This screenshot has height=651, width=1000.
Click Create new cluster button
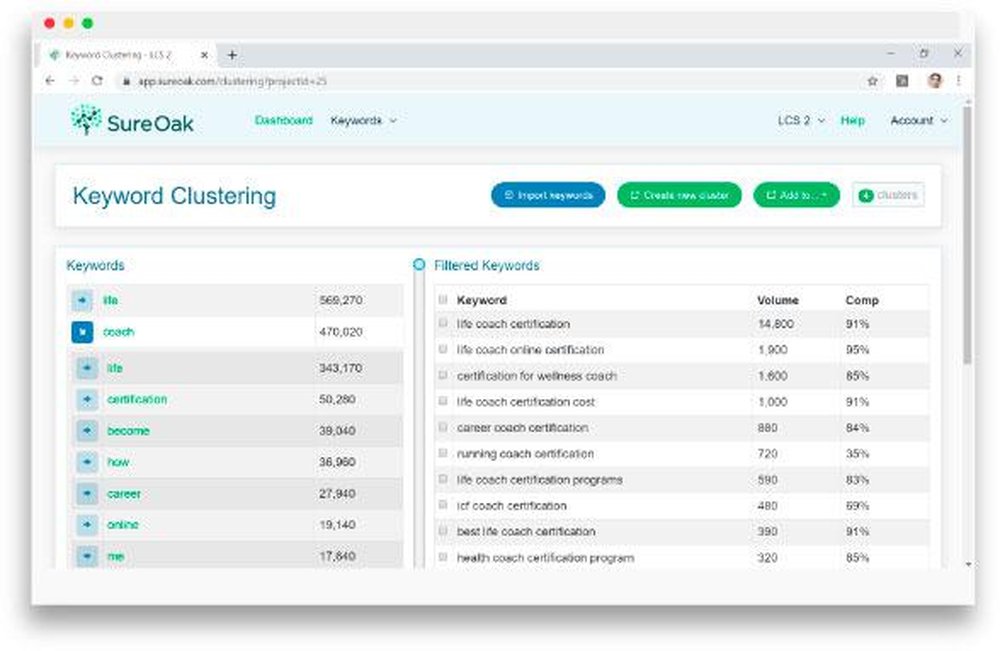[679, 195]
